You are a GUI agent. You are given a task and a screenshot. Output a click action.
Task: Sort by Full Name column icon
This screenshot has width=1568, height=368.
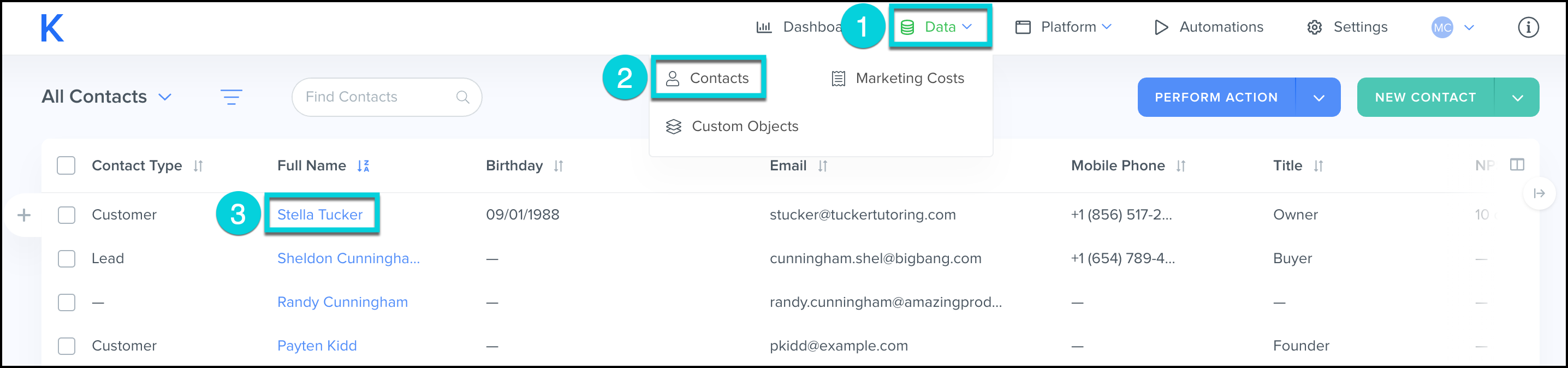pyautogui.click(x=364, y=166)
